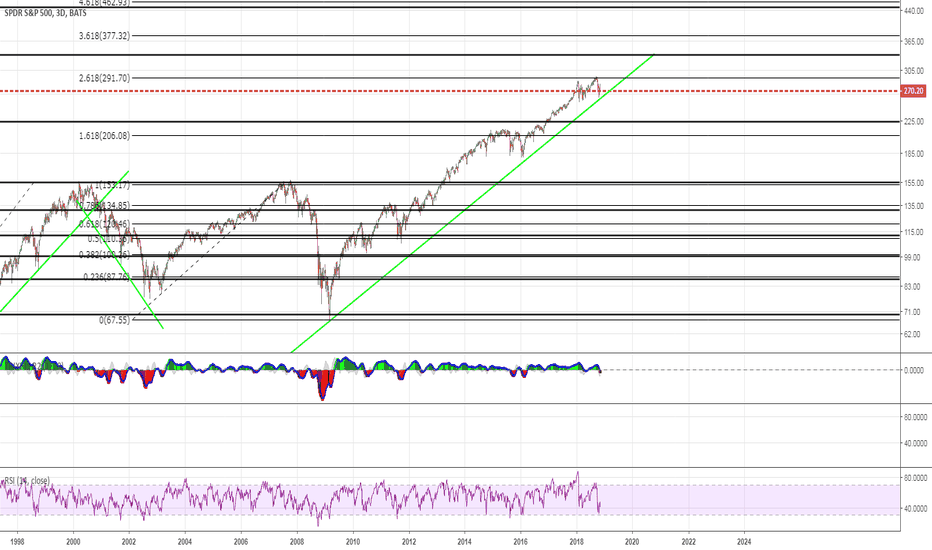The height and width of the screenshot is (550, 932).
Task: Click the 2016 time axis label
Action: [x=521, y=542]
